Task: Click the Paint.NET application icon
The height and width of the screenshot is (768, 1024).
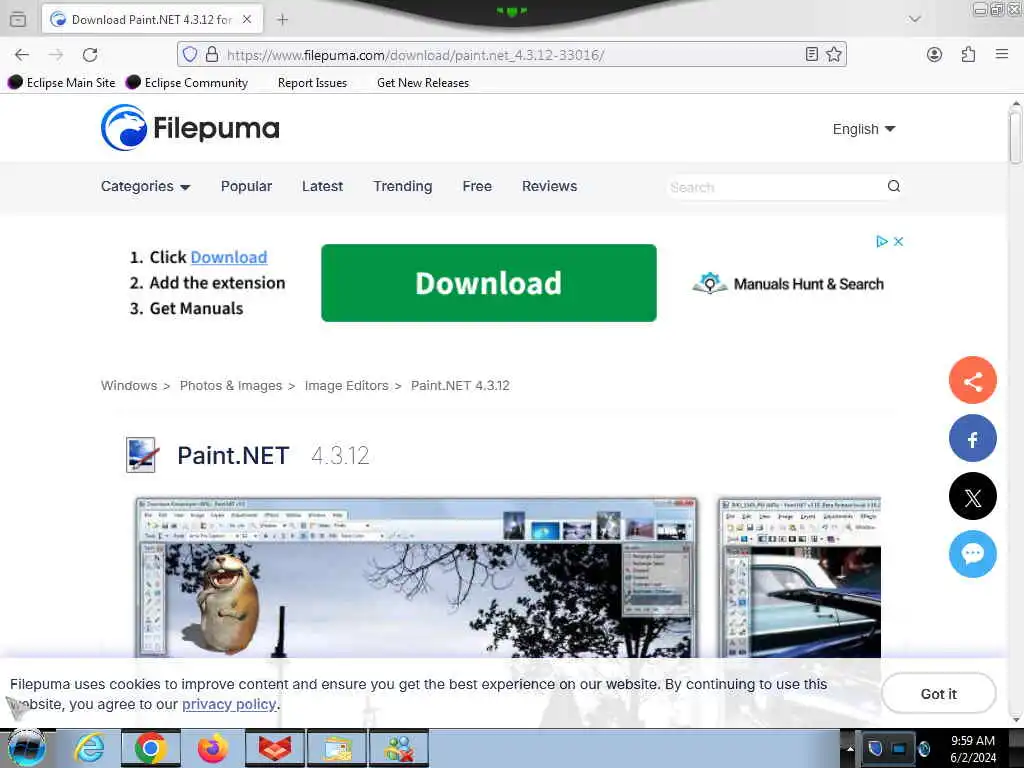Action: pos(142,455)
